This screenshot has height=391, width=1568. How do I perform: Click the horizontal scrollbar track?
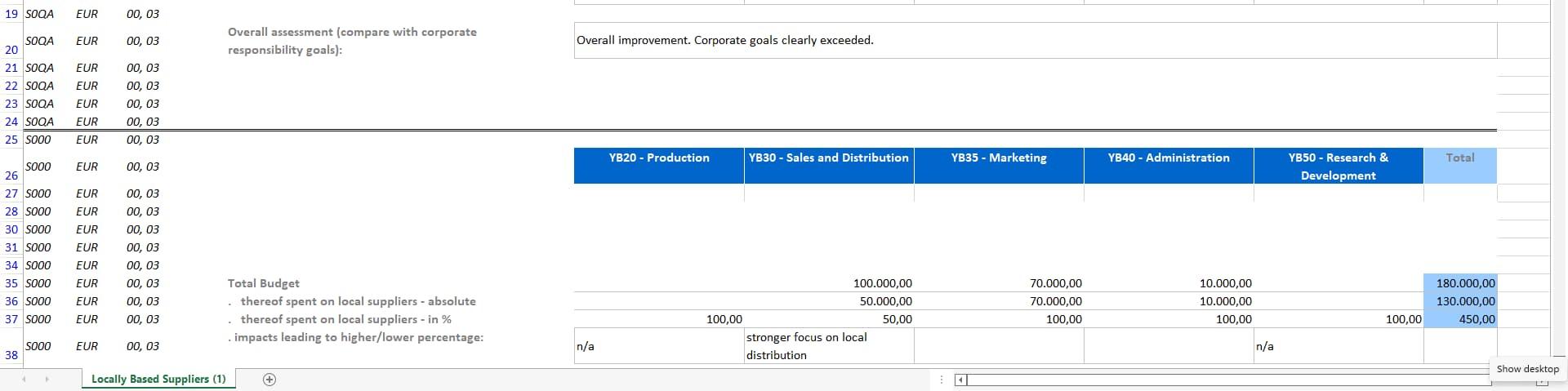[x=1225, y=380]
